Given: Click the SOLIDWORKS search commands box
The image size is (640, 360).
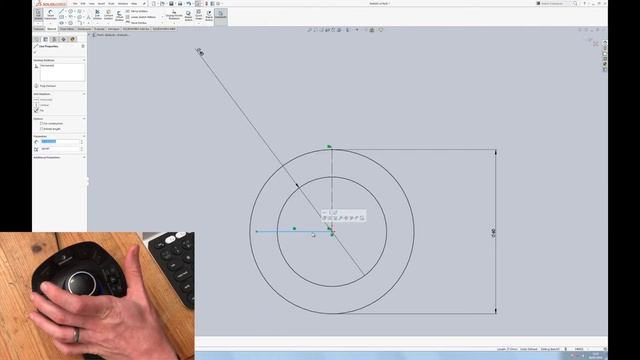Looking at the screenshot, I should 554,3.
